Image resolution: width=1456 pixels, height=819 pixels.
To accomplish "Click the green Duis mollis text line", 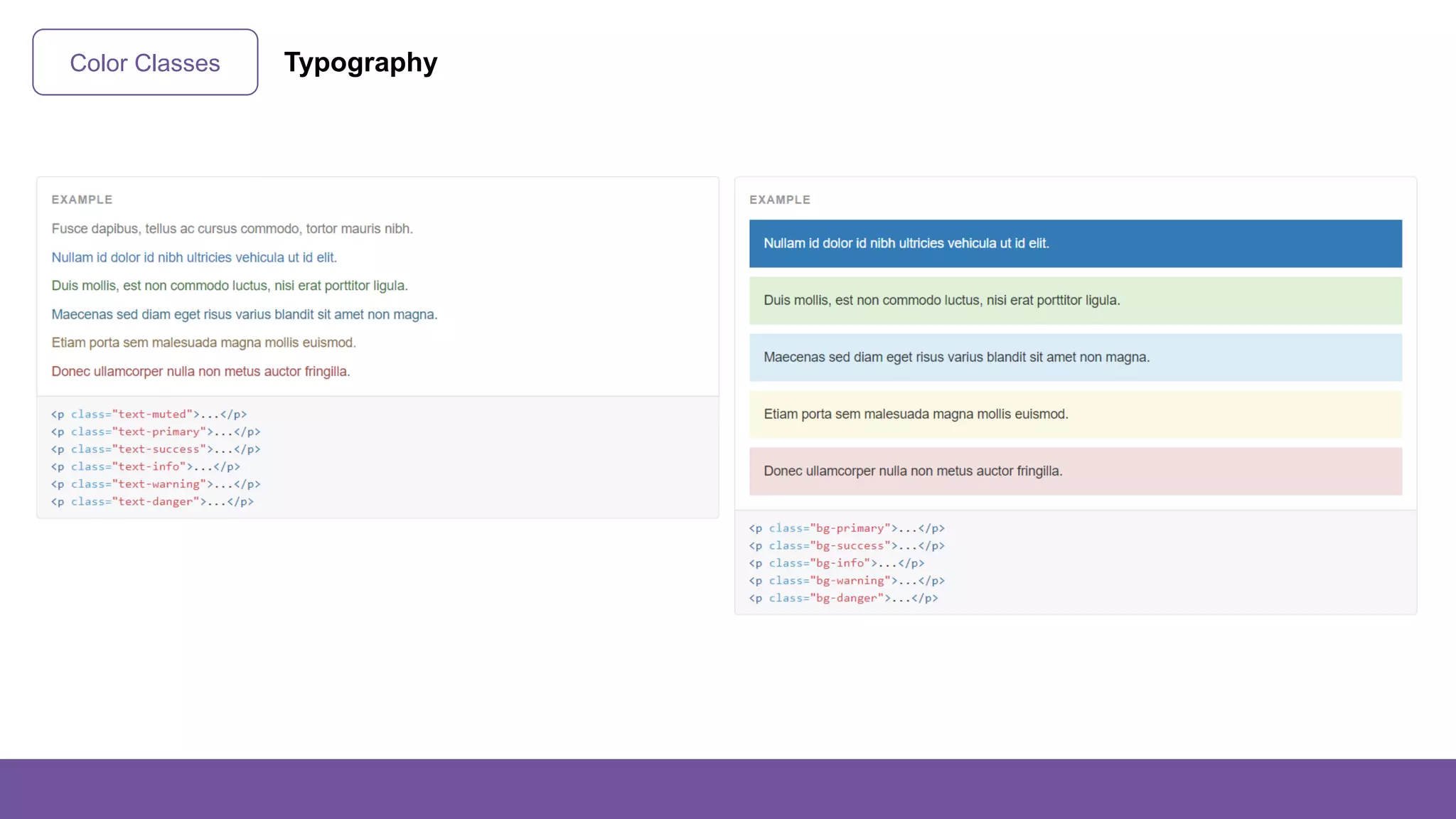I will pyautogui.click(x=229, y=286).
